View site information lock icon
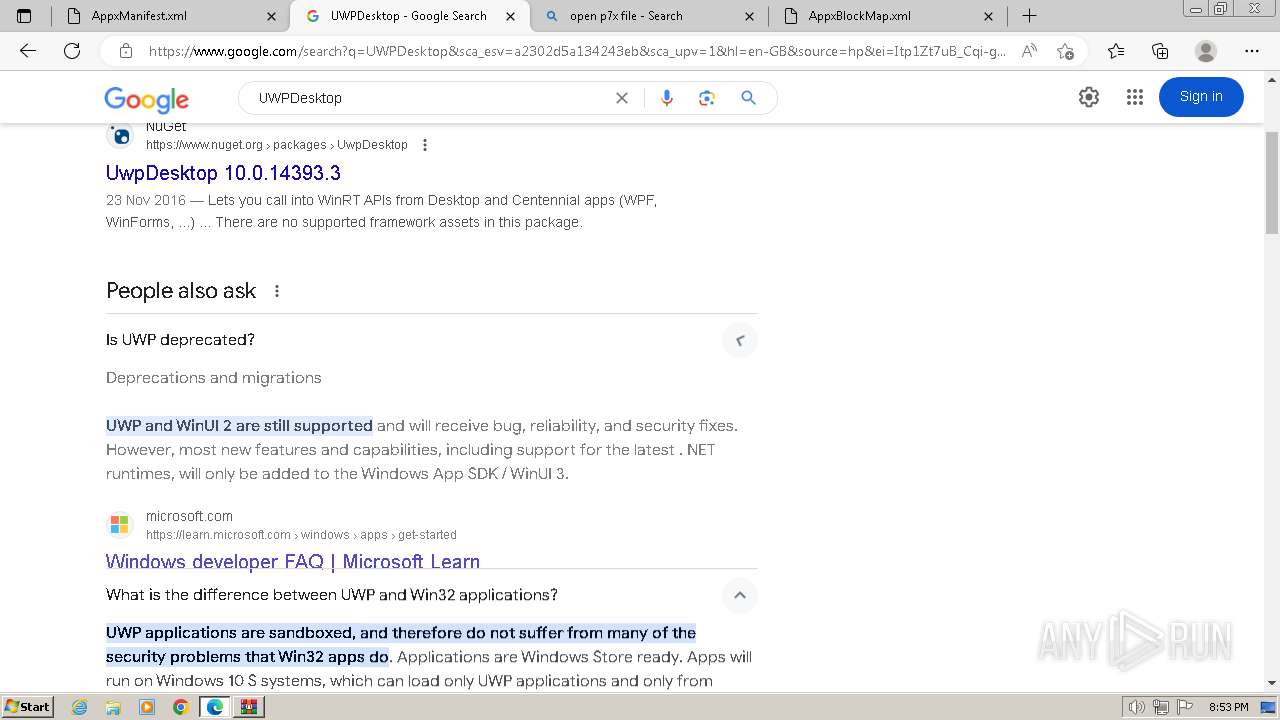The image size is (1280, 720). (126, 51)
